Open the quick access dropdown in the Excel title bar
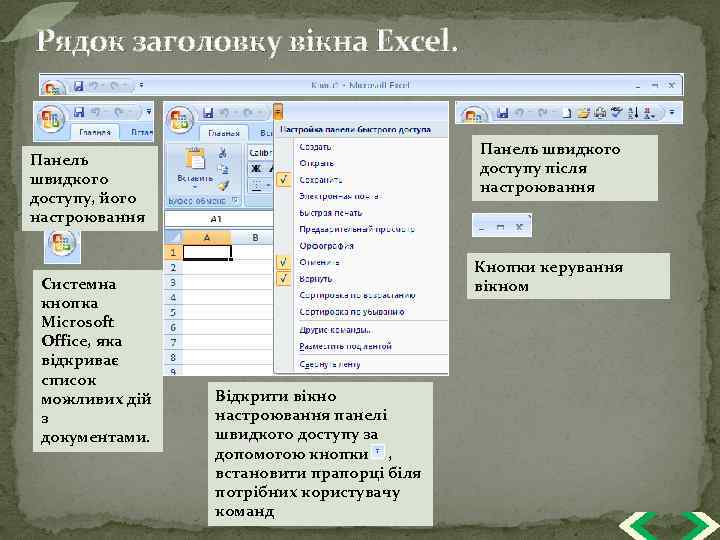 tap(141, 85)
